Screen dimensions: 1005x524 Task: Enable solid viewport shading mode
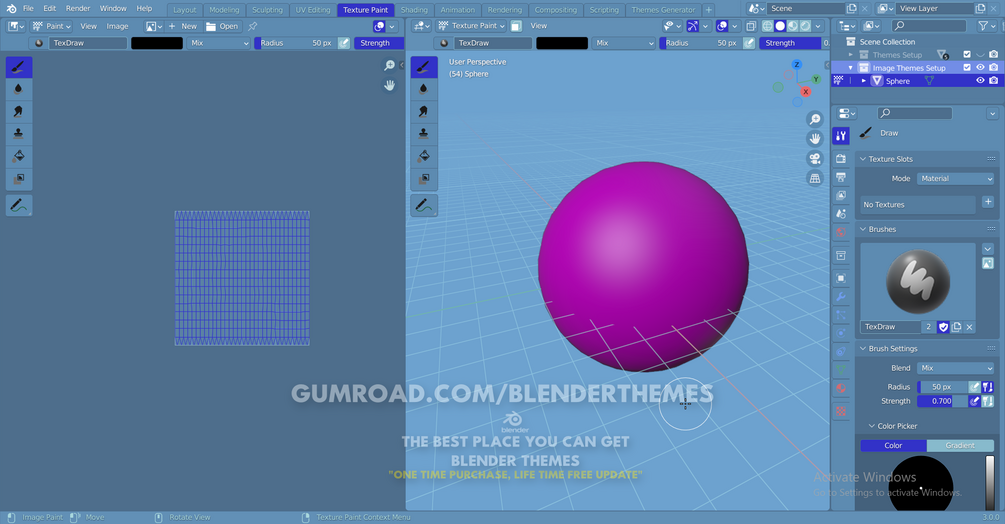pos(780,26)
